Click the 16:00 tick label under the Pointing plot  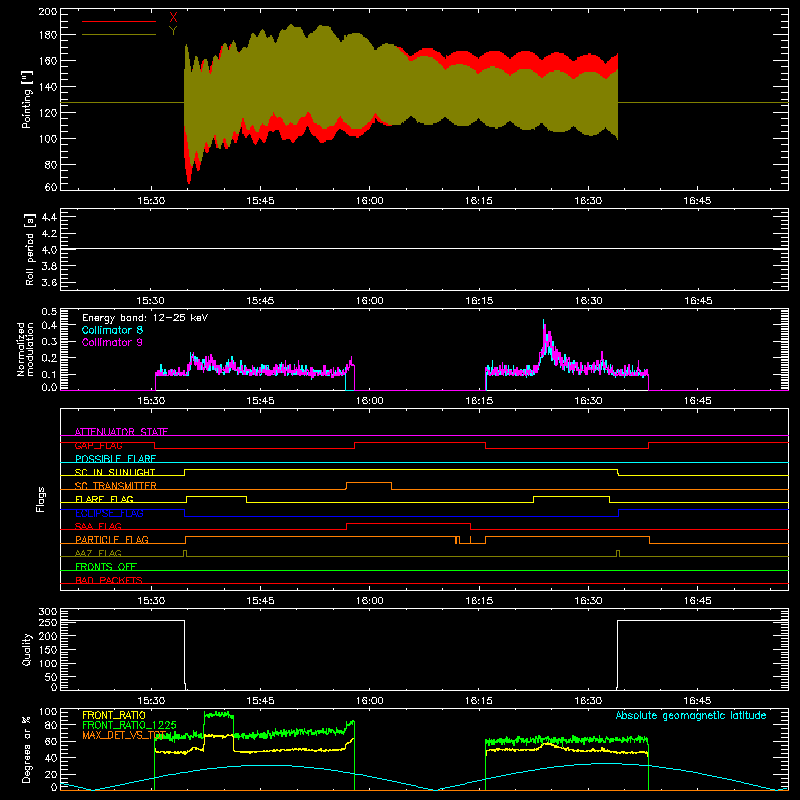coord(369,201)
